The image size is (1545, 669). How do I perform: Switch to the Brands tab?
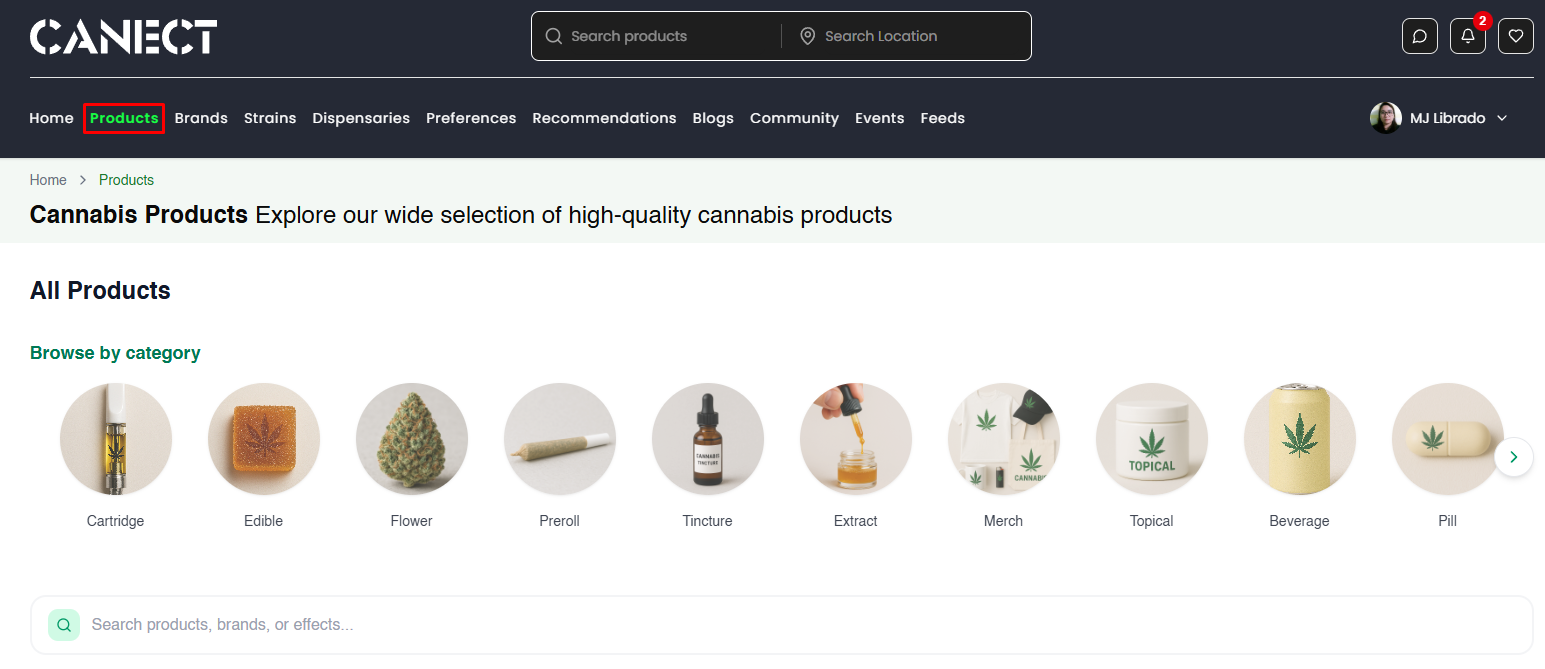pyautogui.click(x=201, y=118)
